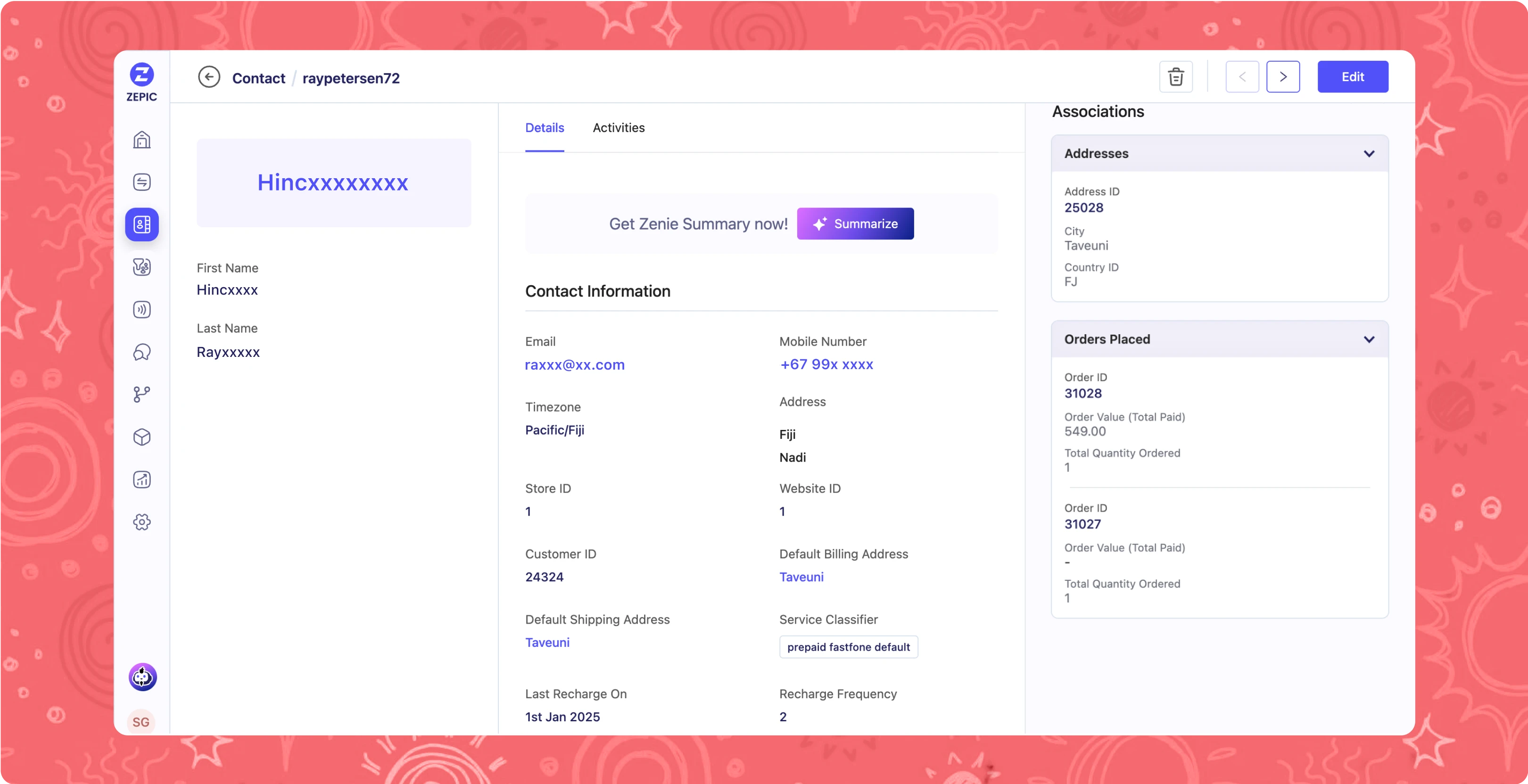Click the mobile number +67 99x xxxx
Image resolution: width=1528 pixels, height=784 pixels.
point(826,364)
